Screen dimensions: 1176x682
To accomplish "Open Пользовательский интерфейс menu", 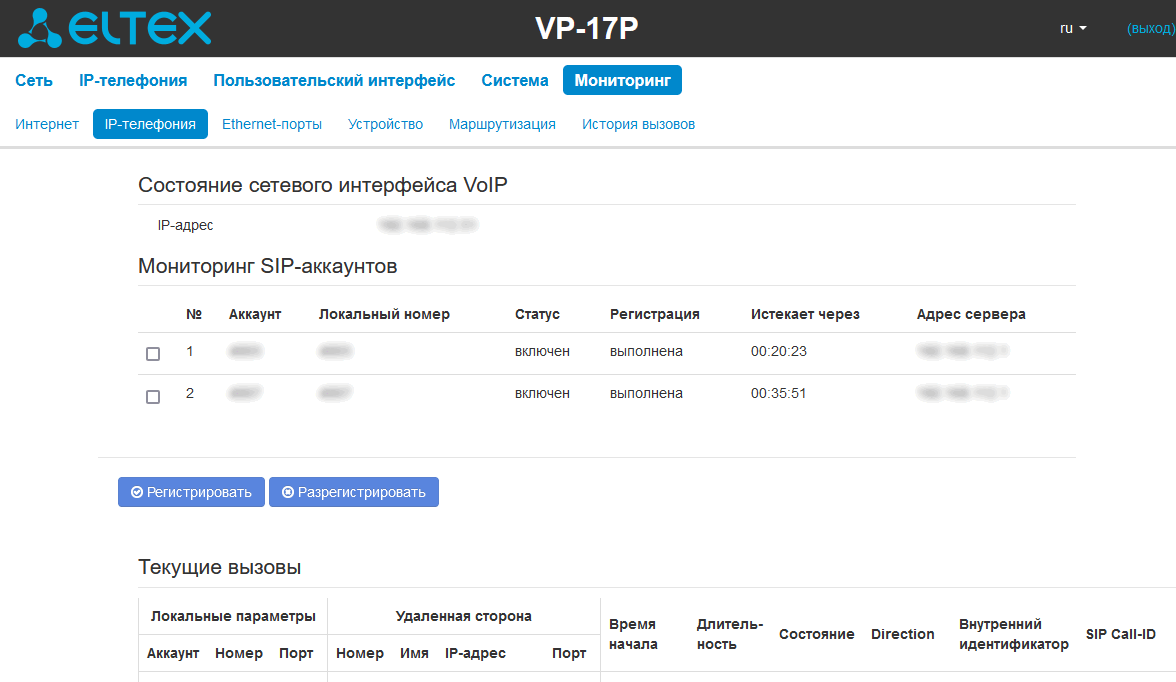I will [x=334, y=80].
